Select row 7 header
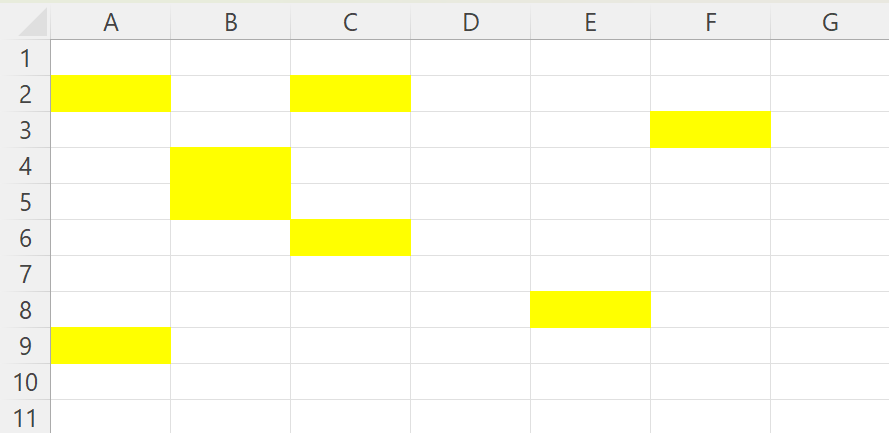The image size is (889, 433). pos(26,274)
